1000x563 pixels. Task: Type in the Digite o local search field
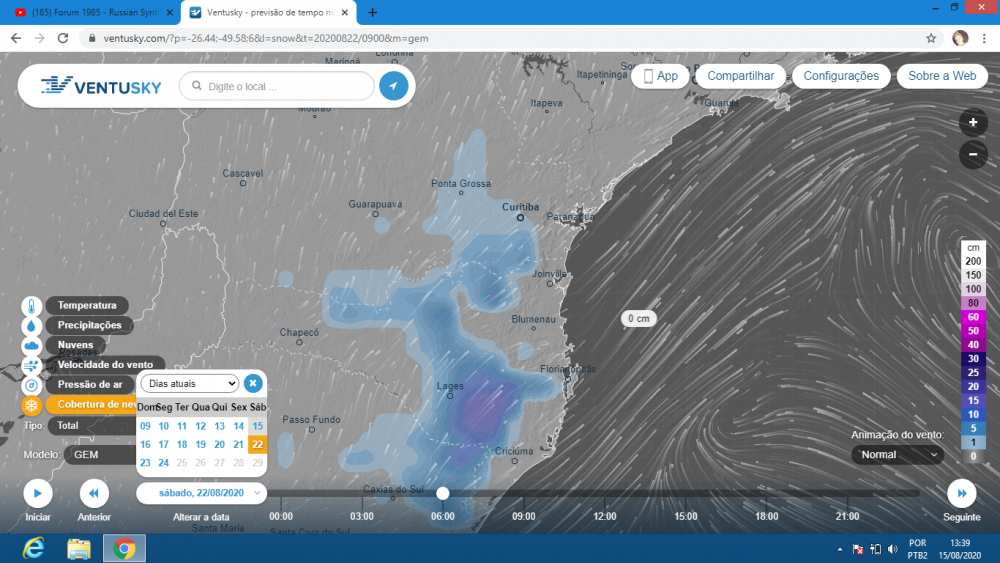285,87
